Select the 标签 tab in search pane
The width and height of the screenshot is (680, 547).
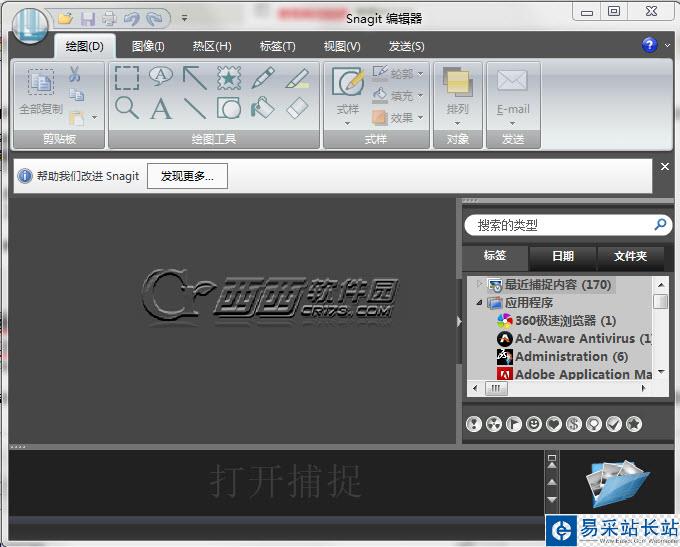coord(495,255)
